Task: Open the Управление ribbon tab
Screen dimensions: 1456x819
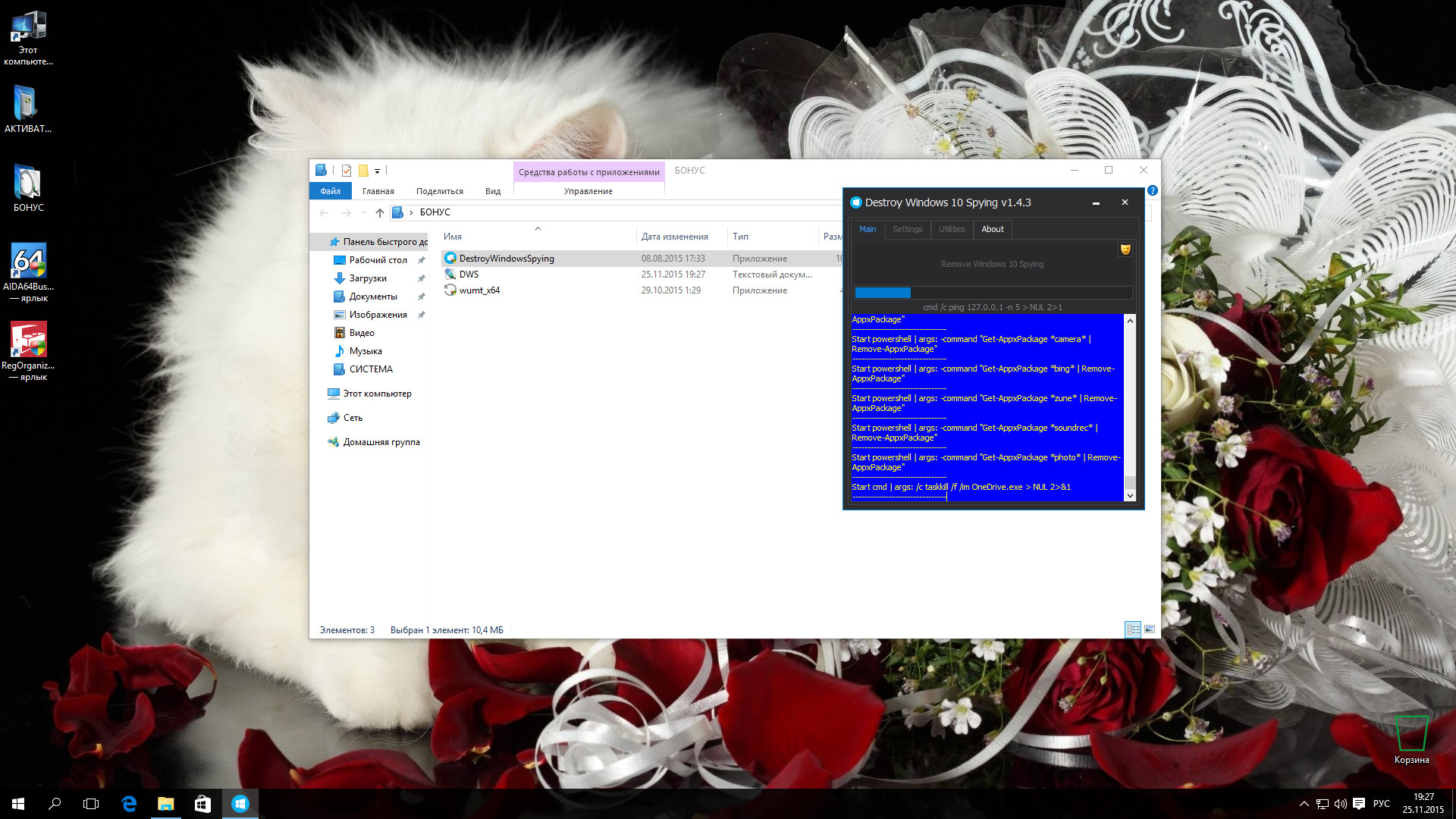Action: [588, 191]
